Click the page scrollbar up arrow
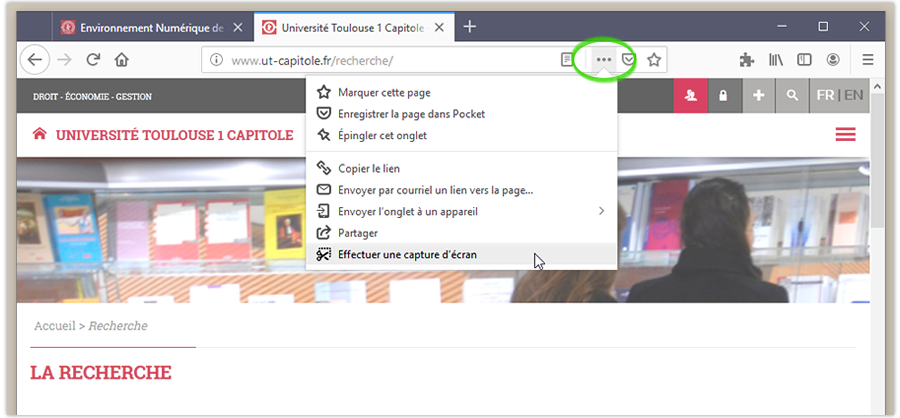The height and width of the screenshot is (418, 900). [x=876, y=87]
